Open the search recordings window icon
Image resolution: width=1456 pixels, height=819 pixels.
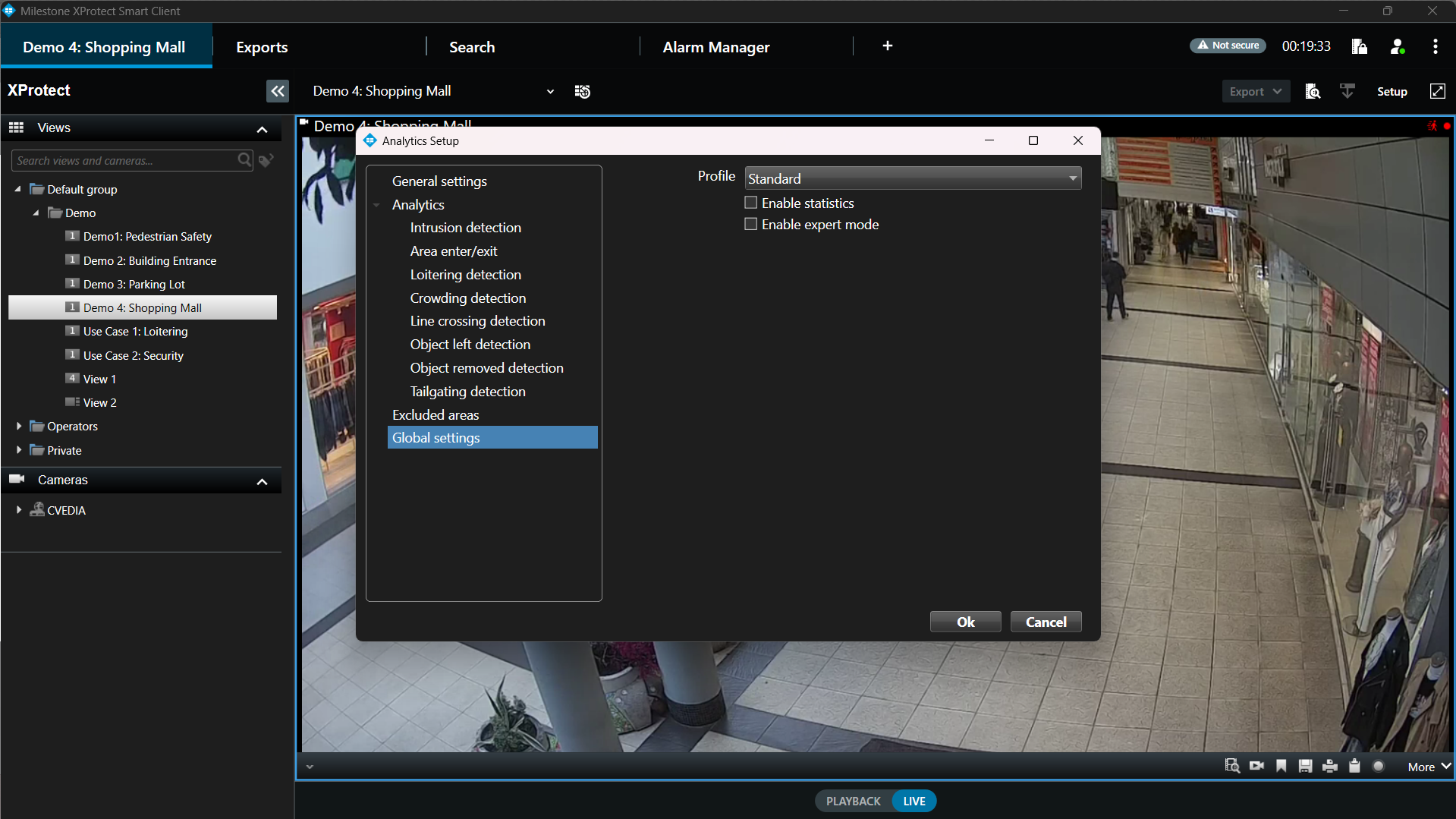(1313, 91)
